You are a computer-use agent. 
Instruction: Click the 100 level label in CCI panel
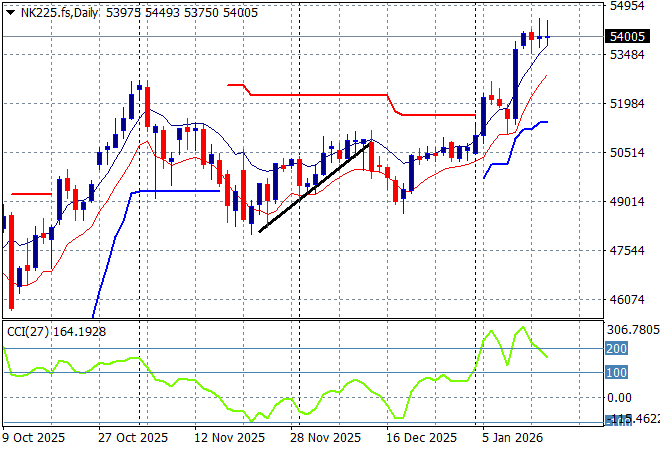(616, 373)
